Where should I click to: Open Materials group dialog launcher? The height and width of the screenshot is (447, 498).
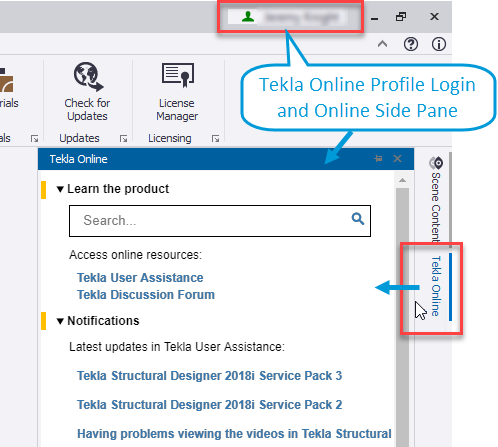click(x=34, y=138)
